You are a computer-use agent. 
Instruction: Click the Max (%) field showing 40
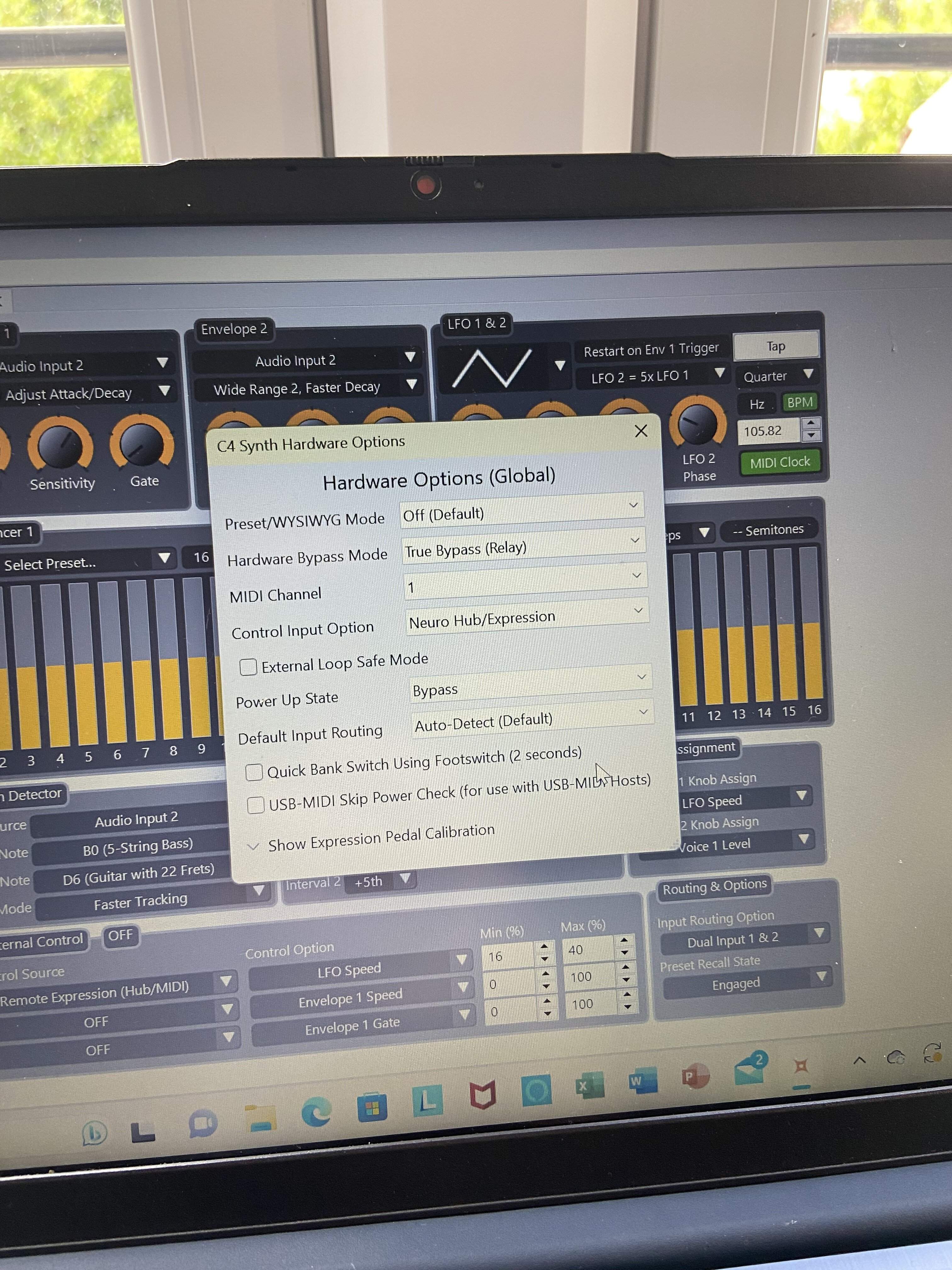pos(588,950)
